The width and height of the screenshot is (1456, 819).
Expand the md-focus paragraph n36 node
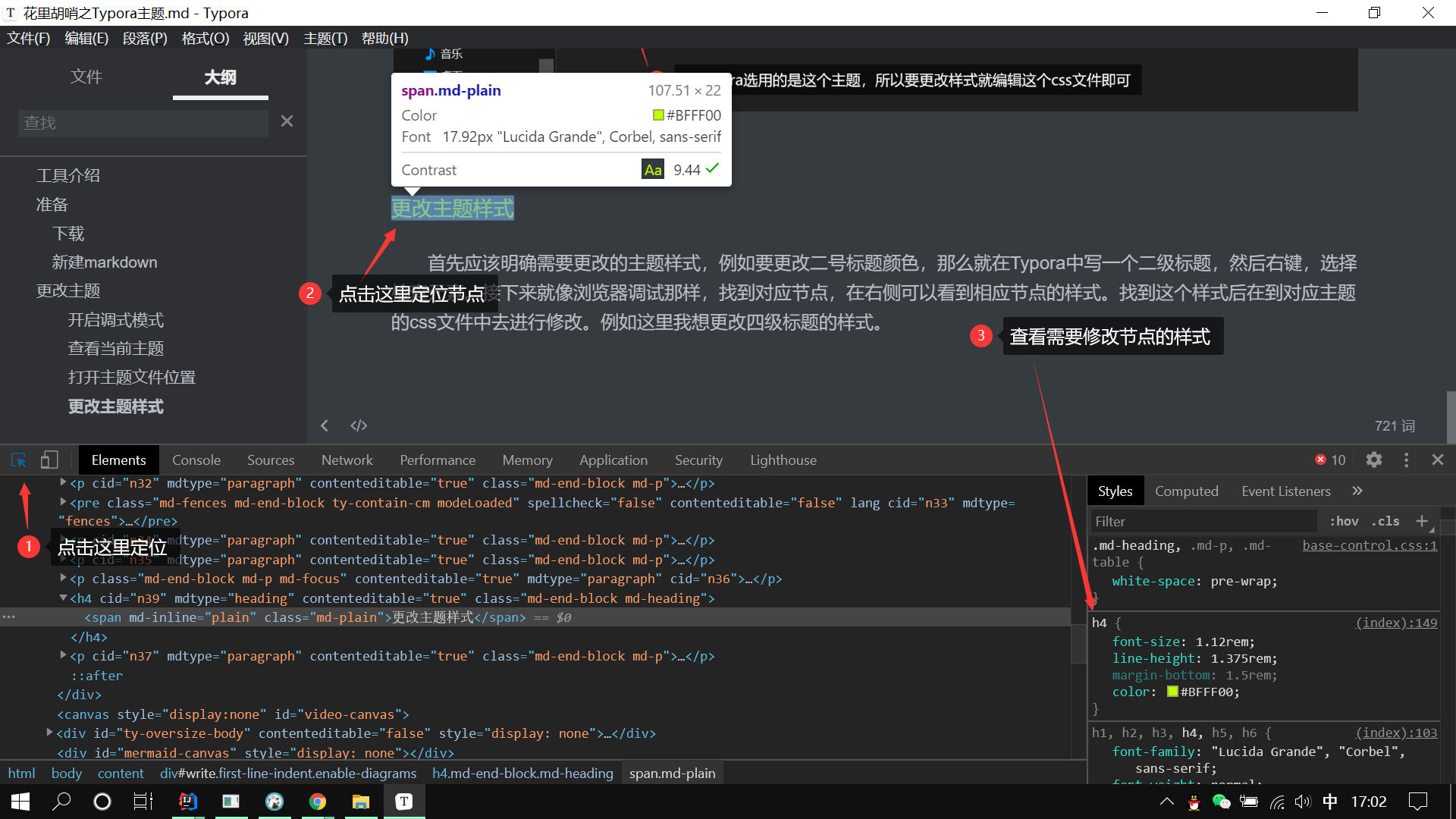pos(63,578)
